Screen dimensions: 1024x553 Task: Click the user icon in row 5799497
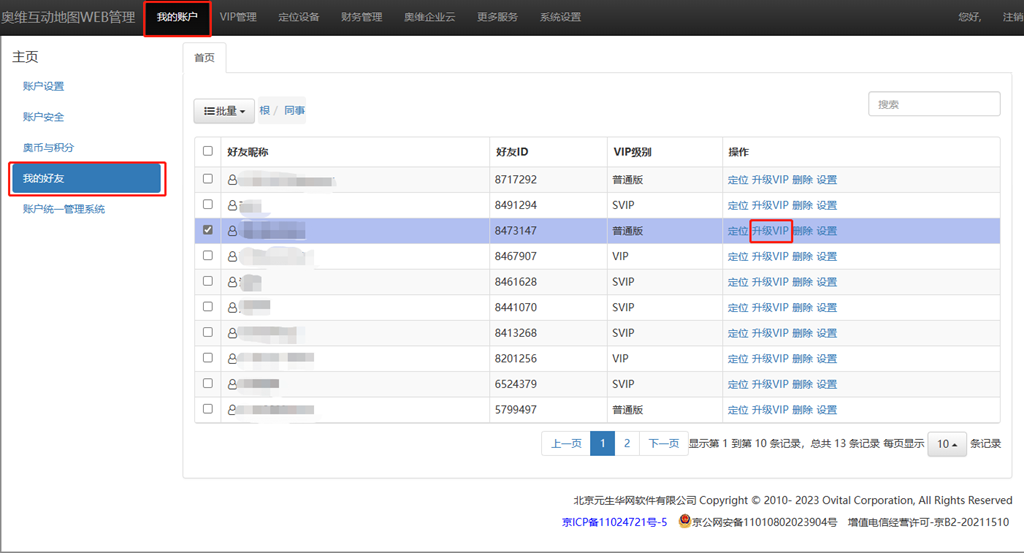coord(233,410)
